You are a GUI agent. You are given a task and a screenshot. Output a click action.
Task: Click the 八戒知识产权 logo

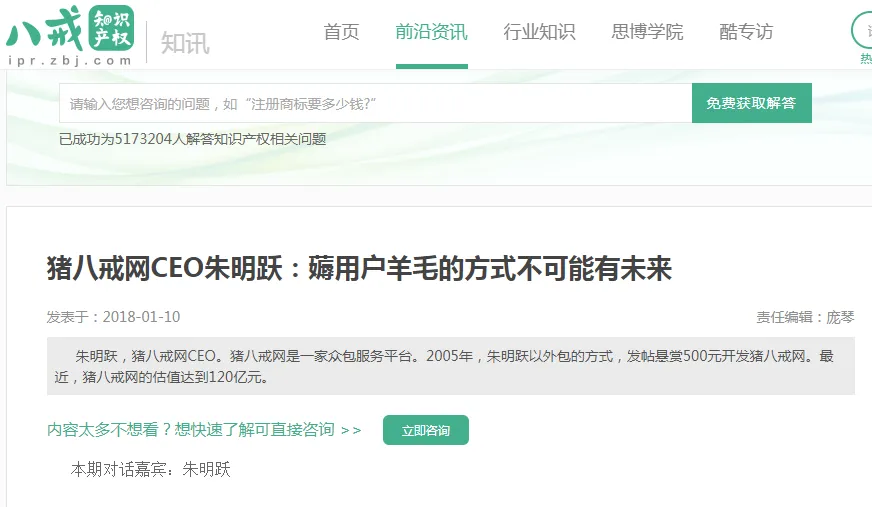pos(70,36)
